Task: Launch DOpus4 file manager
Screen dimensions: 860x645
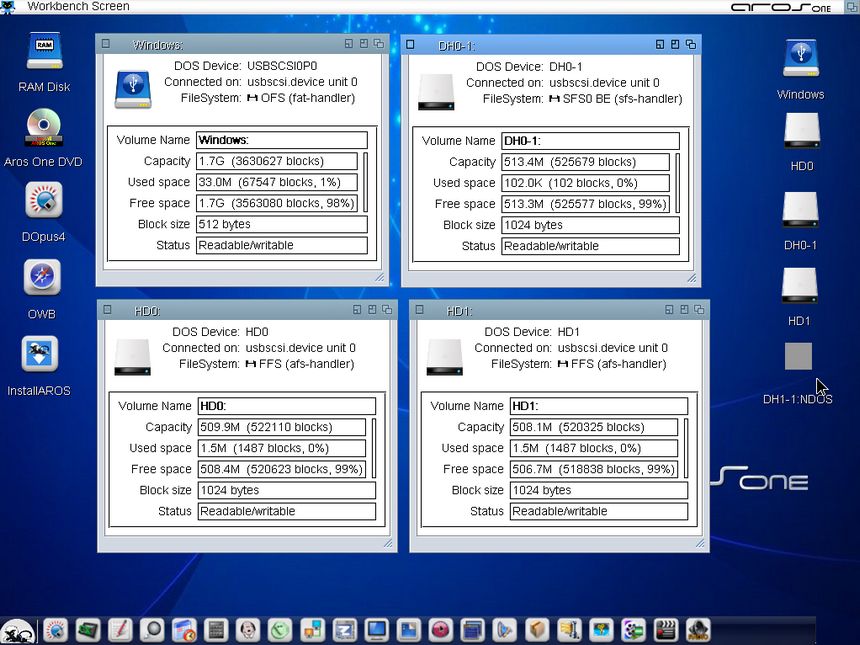Action: tap(43, 201)
